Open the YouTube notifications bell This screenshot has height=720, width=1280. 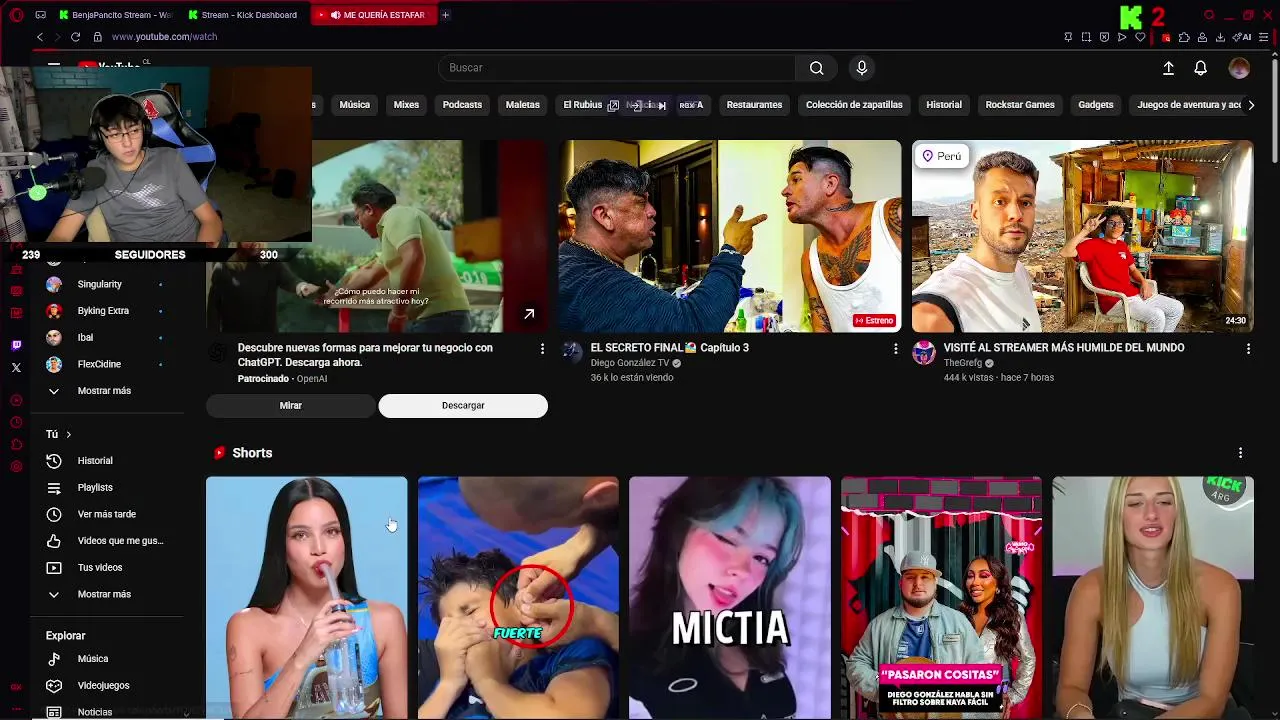pyautogui.click(x=1200, y=68)
